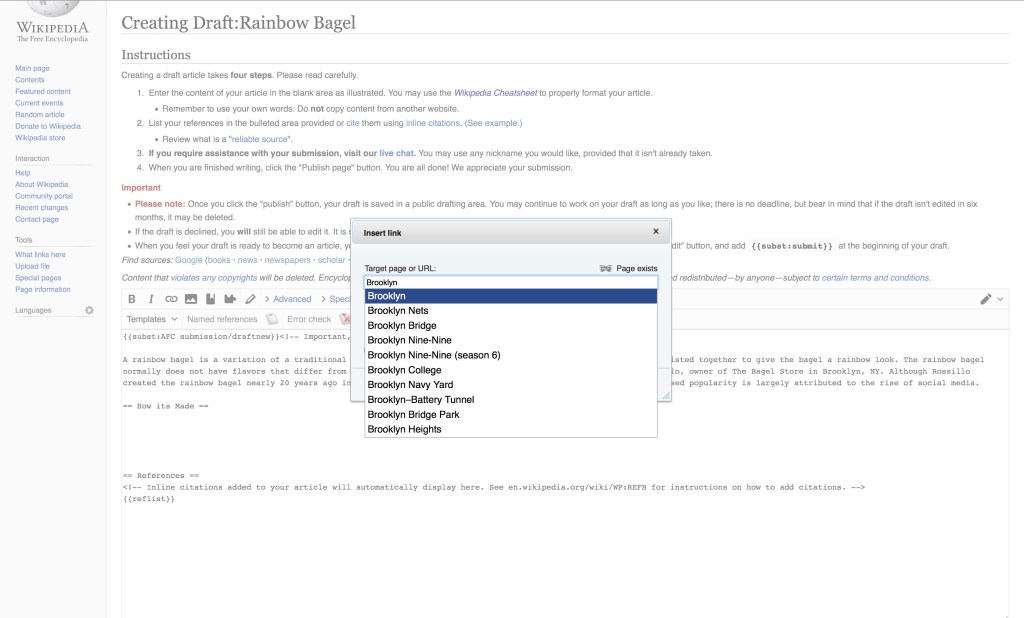Close the Insert link dialog

pos(656,231)
